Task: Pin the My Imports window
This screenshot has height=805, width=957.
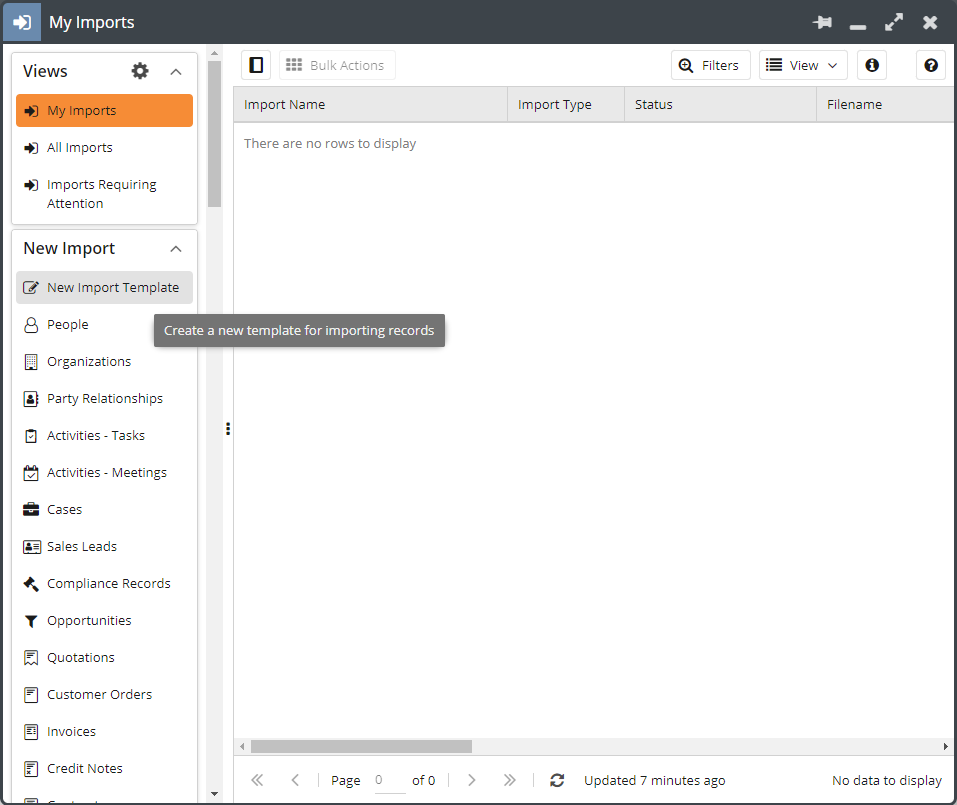Action: [822, 22]
